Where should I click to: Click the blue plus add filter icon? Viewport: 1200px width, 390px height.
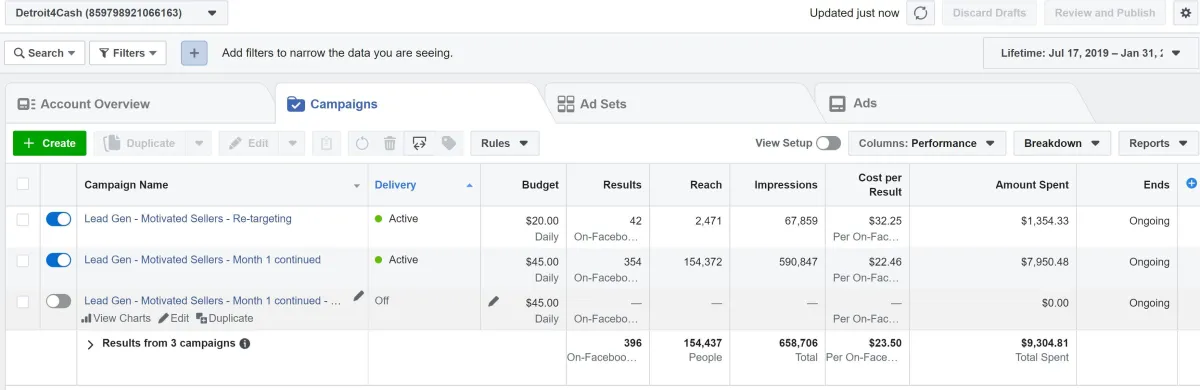pyautogui.click(x=194, y=53)
